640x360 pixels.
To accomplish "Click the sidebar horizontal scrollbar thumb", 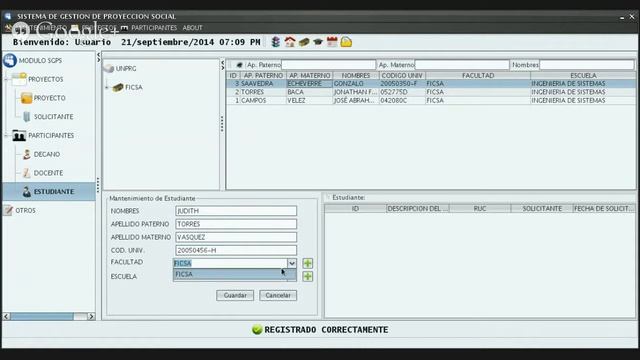I will coord(42,316).
